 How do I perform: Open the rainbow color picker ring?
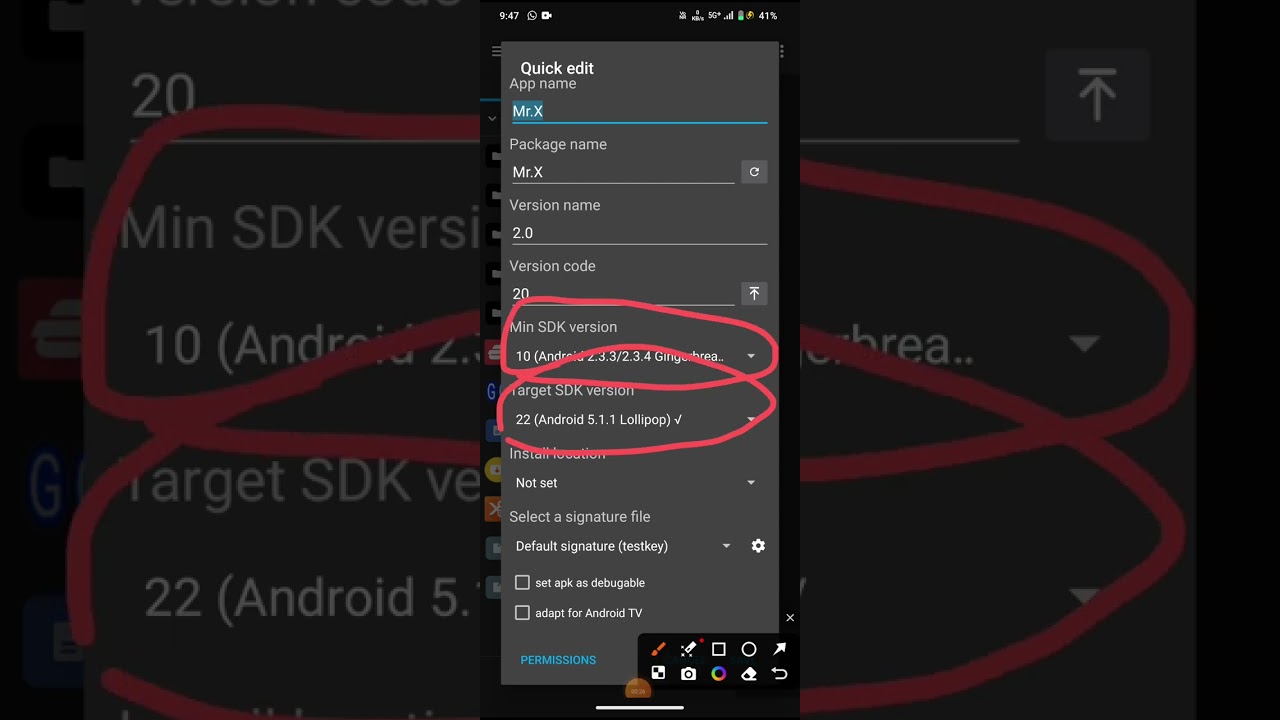click(x=718, y=674)
